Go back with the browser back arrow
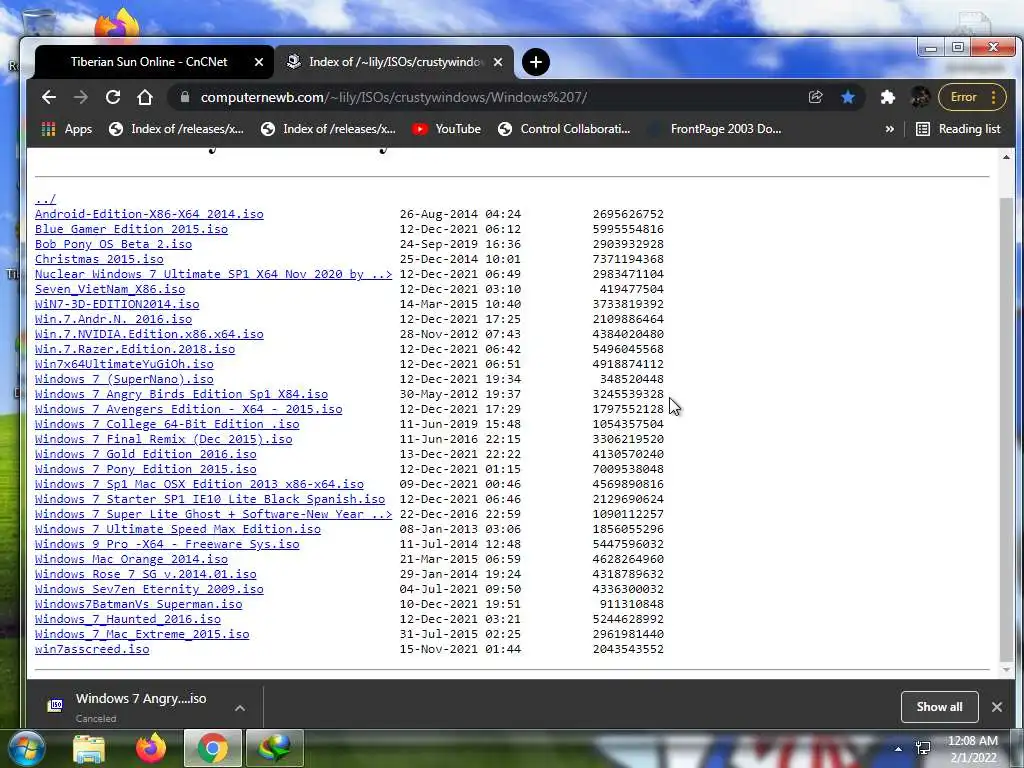This screenshot has width=1024, height=768. click(x=48, y=97)
